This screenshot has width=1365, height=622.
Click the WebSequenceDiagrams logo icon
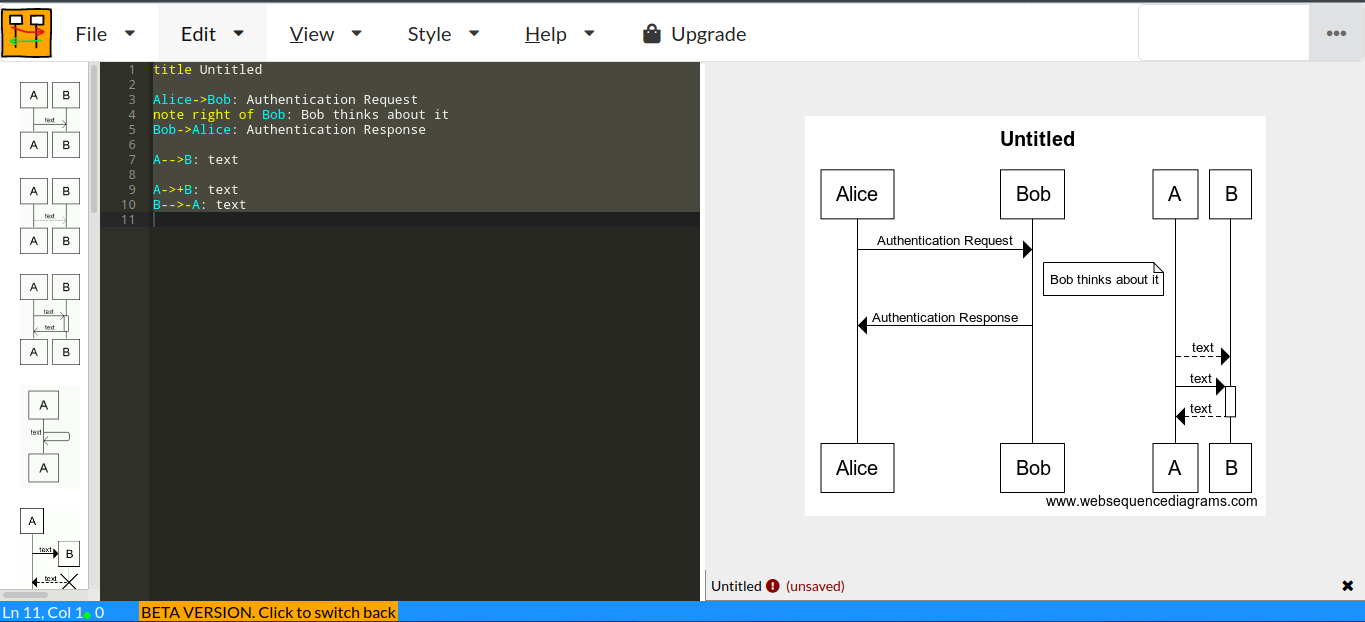click(x=27, y=33)
